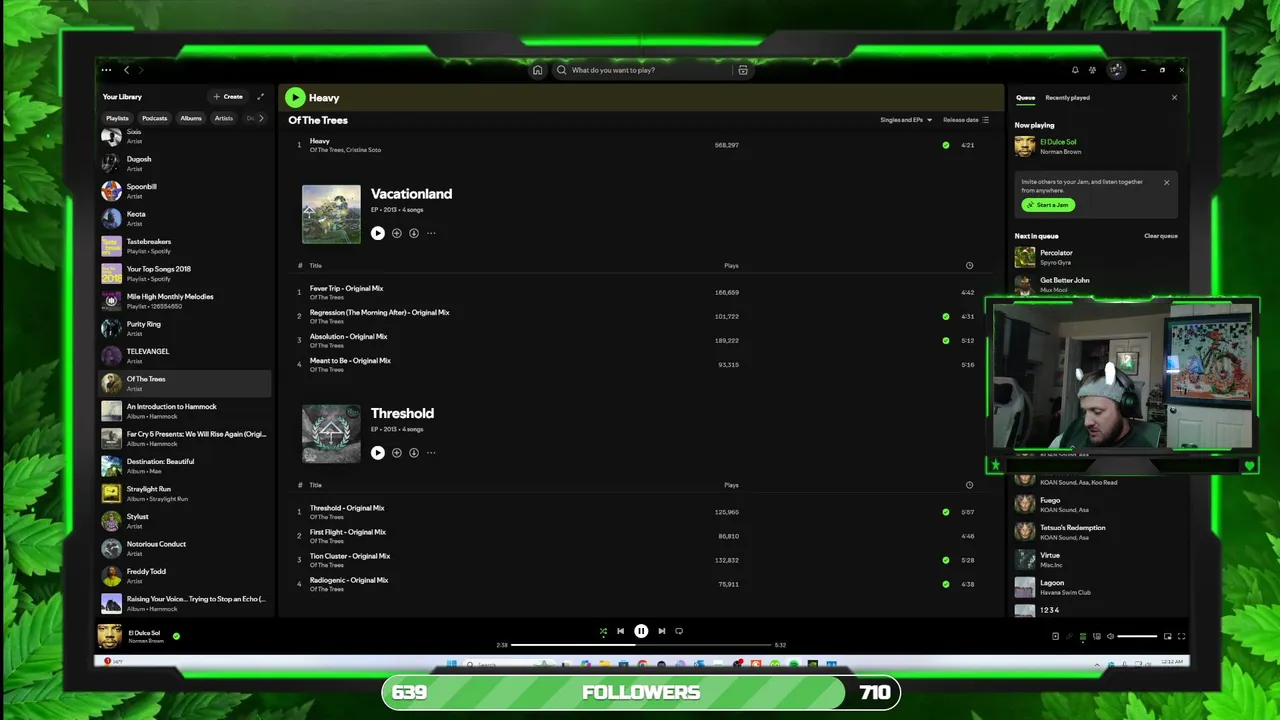Open the Threshold cover art

331,434
